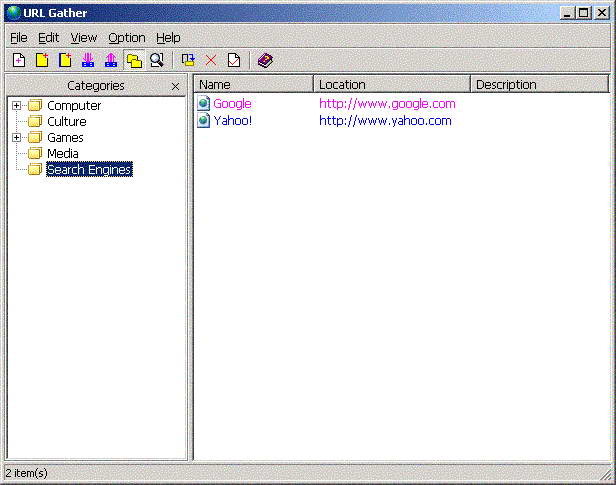This screenshot has height=485, width=616.
Task: Click the new document icon in toolbar
Action: pyautogui.click(x=18, y=61)
